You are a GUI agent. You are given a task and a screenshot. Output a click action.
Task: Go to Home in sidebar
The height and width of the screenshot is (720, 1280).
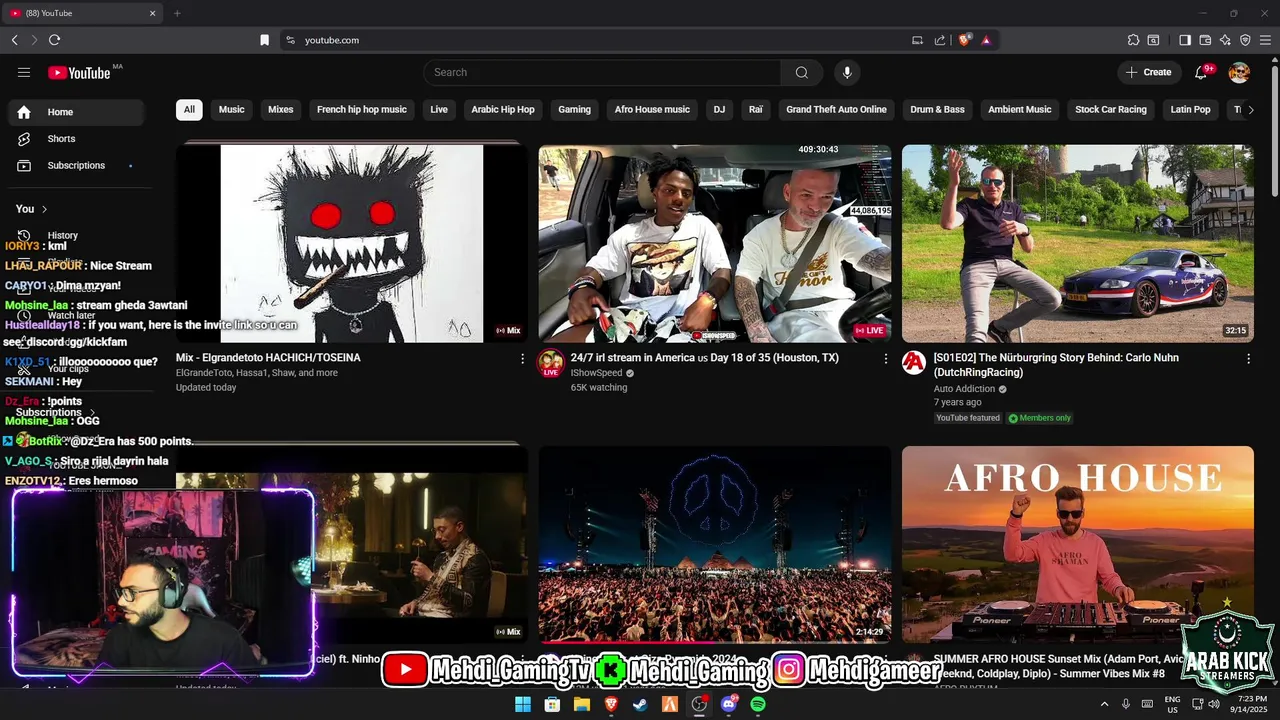(x=76, y=112)
